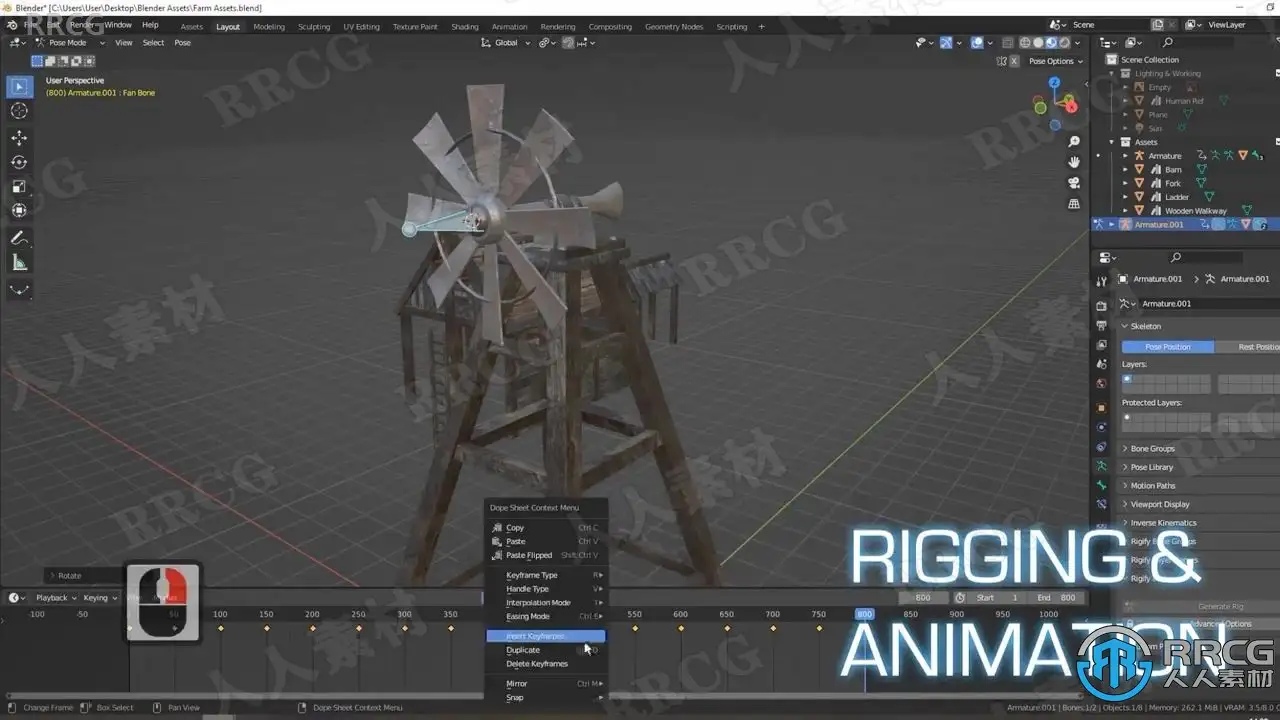Click the pan view hand icon
The width and height of the screenshot is (1280, 720).
[x=1074, y=162]
